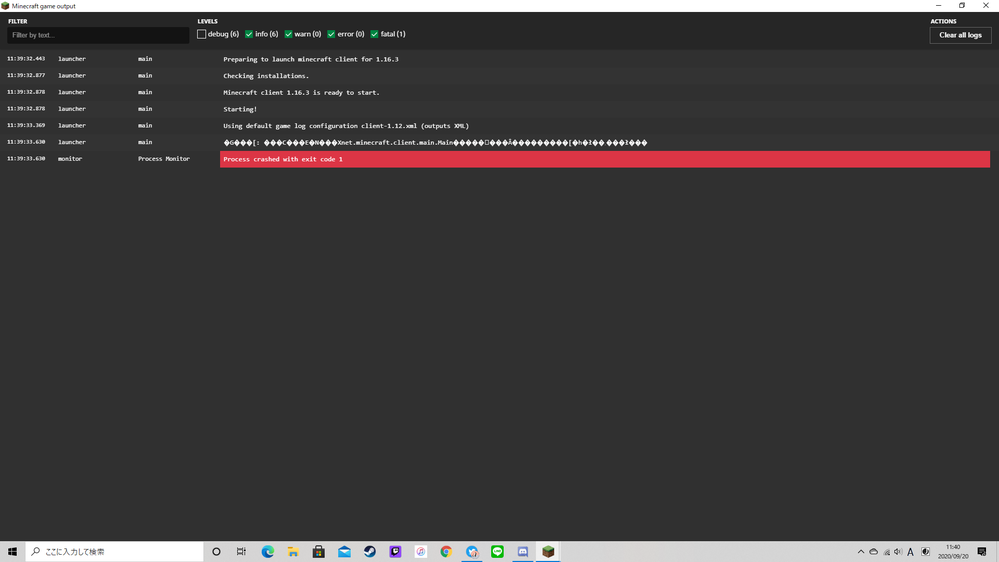Viewport: 999px width, 562px height.
Task: Launch Microsoft Edge from taskbar
Action: point(268,552)
